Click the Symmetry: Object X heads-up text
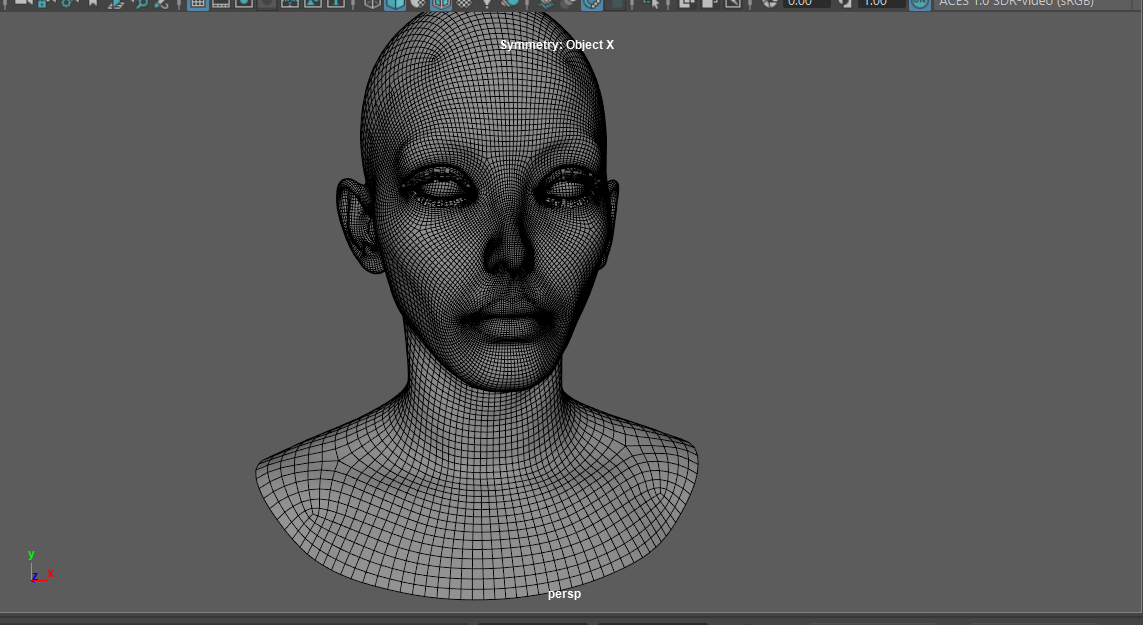 [557, 44]
